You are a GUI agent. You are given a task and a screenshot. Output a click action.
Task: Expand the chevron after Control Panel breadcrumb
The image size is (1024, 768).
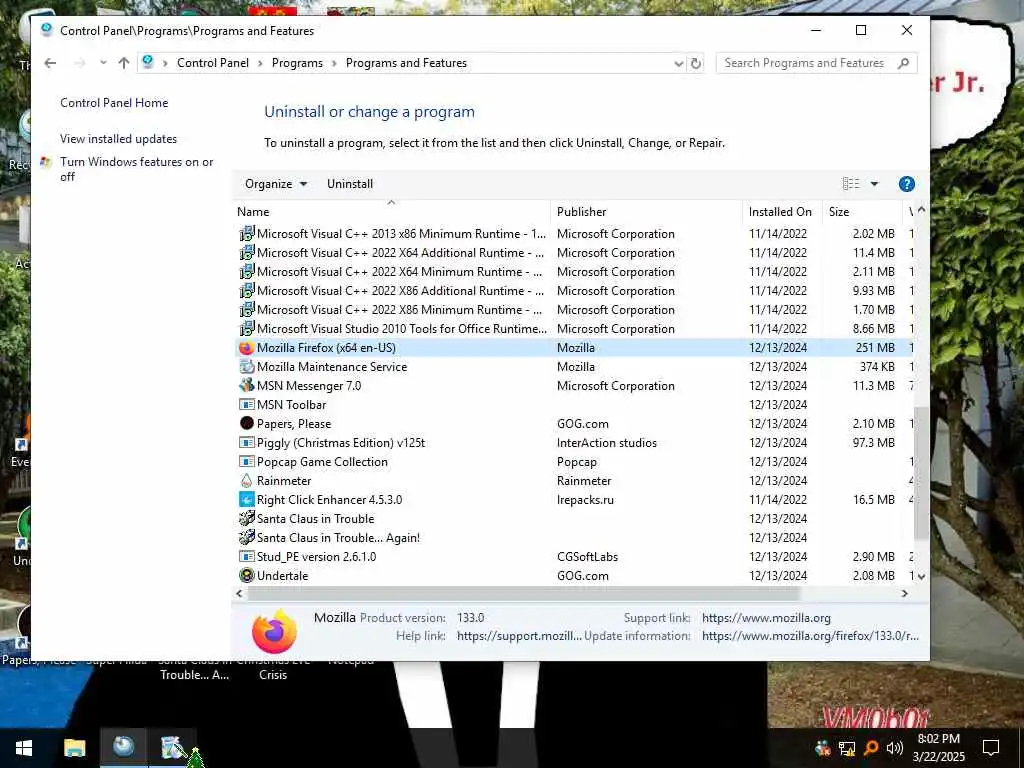[x=260, y=63]
